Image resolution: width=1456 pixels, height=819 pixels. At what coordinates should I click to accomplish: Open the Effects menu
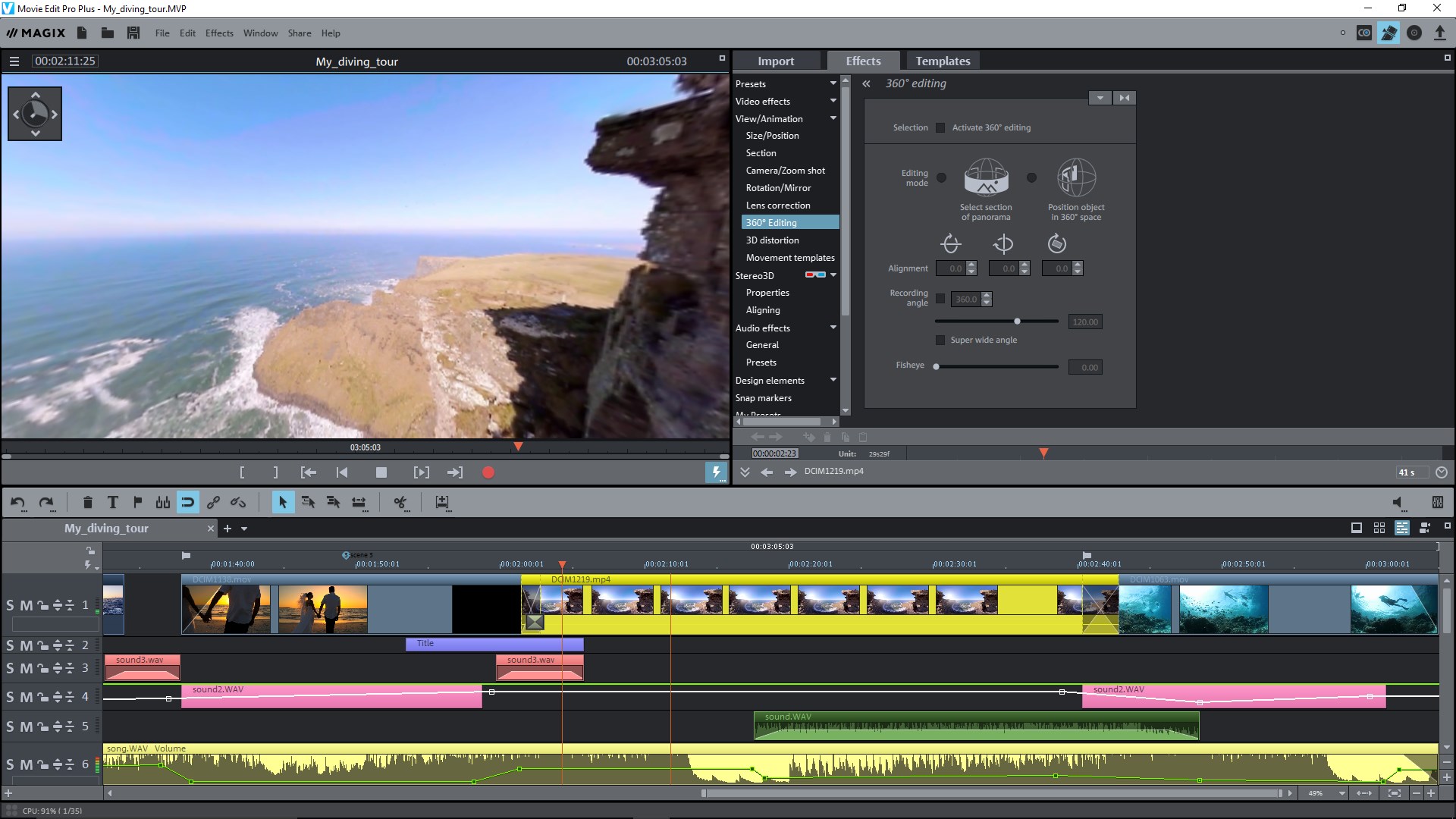[219, 33]
